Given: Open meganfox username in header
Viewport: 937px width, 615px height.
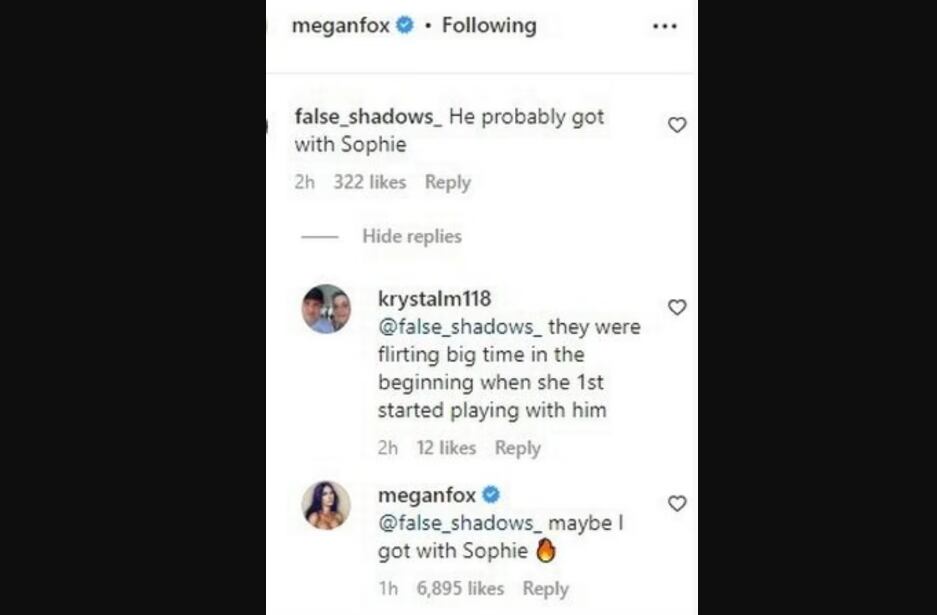Looking at the screenshot, I should click(x=340, y=26).
